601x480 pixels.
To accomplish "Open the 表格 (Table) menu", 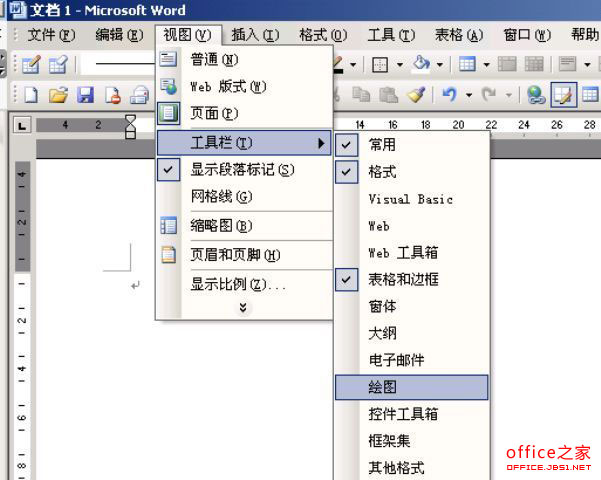I will [459, 35].
